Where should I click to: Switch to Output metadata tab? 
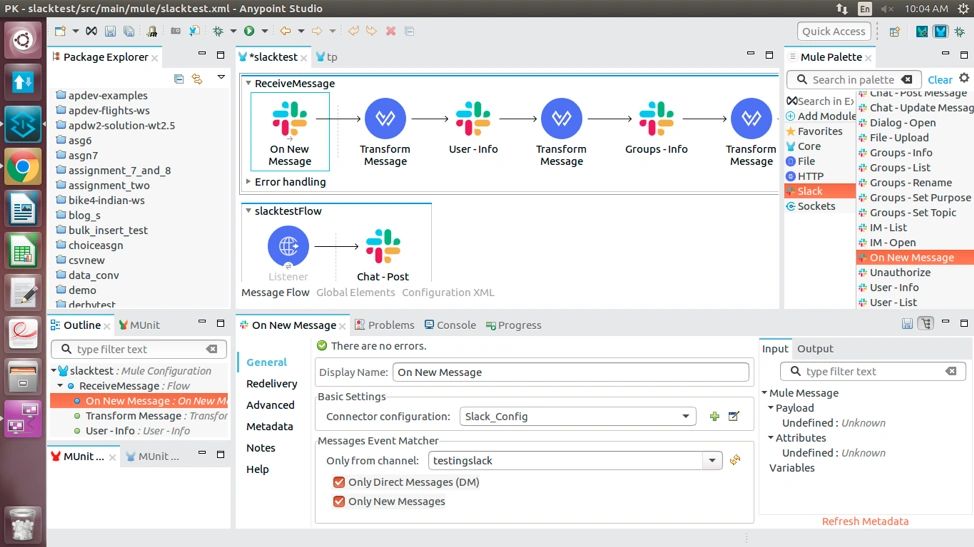[x=815, y=349]
